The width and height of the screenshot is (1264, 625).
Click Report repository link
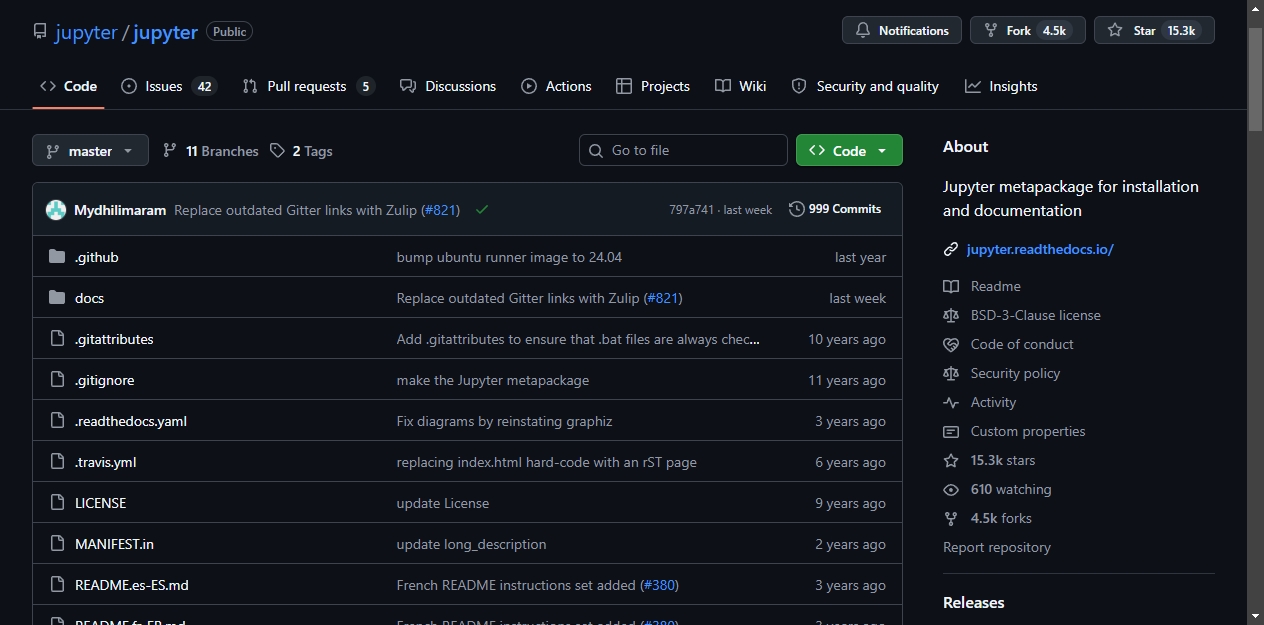(x=997, y=547)
